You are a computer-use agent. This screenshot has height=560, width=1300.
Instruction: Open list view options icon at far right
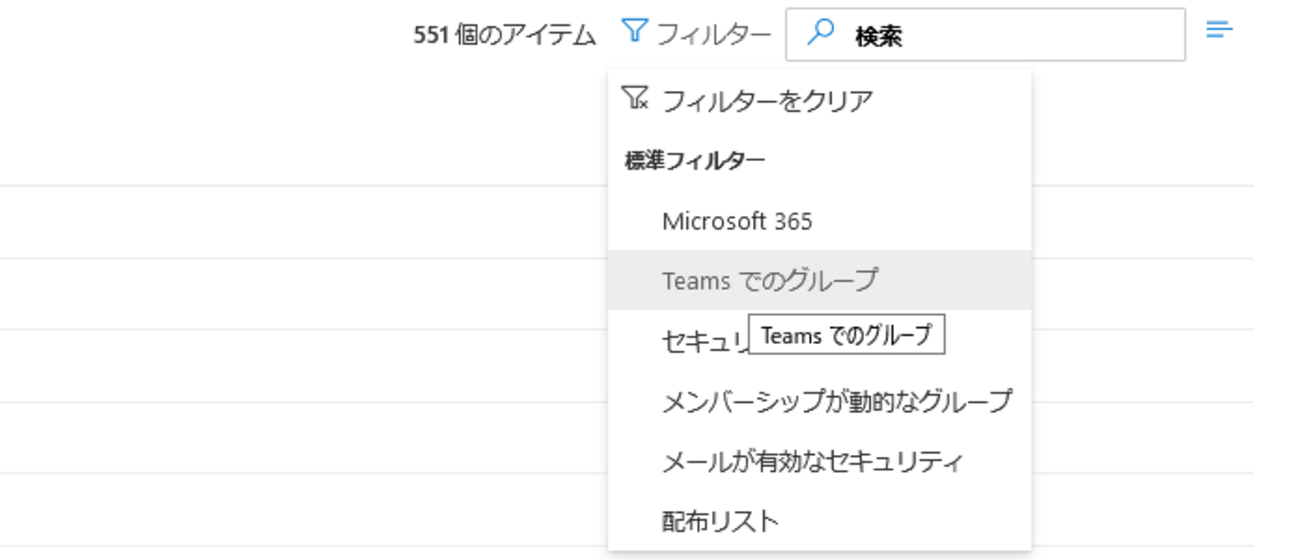(x=1219, y=30)
